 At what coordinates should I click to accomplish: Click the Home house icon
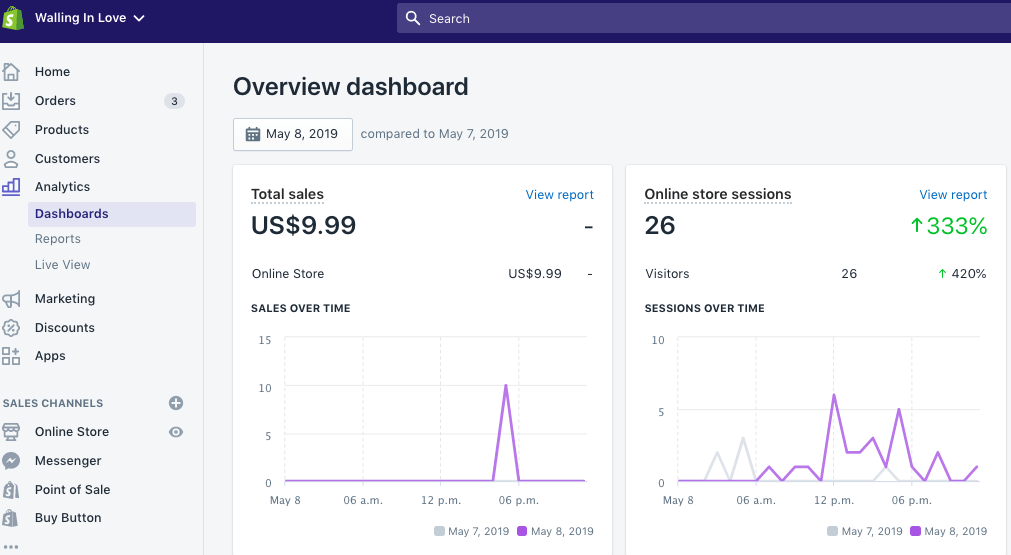click(11, 72)
